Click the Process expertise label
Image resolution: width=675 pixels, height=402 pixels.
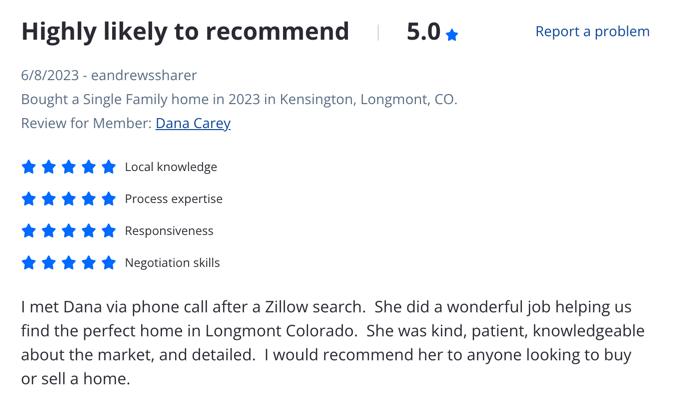pyautogui.click(x=173, y=199)
